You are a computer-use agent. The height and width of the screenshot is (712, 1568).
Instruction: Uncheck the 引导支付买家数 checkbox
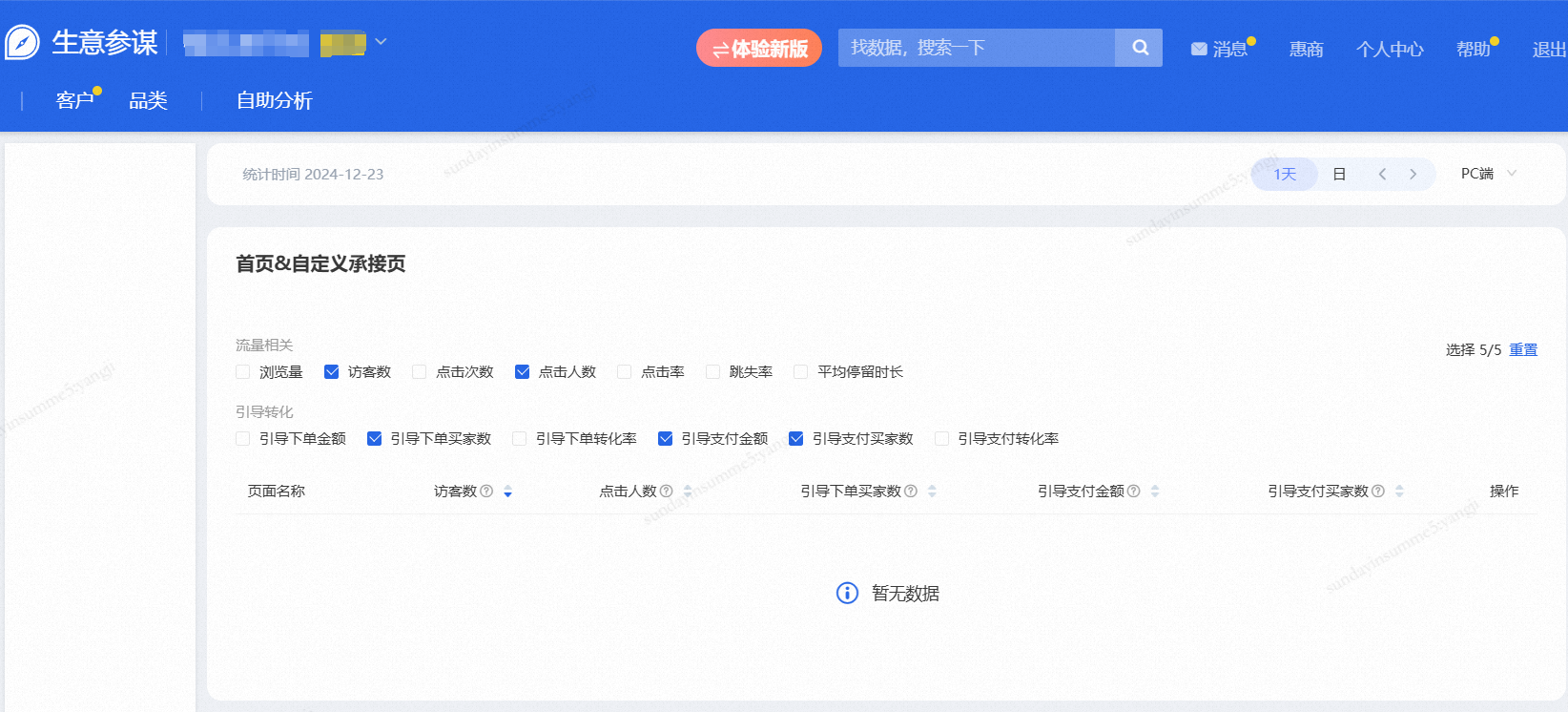(x=795, y=438)
